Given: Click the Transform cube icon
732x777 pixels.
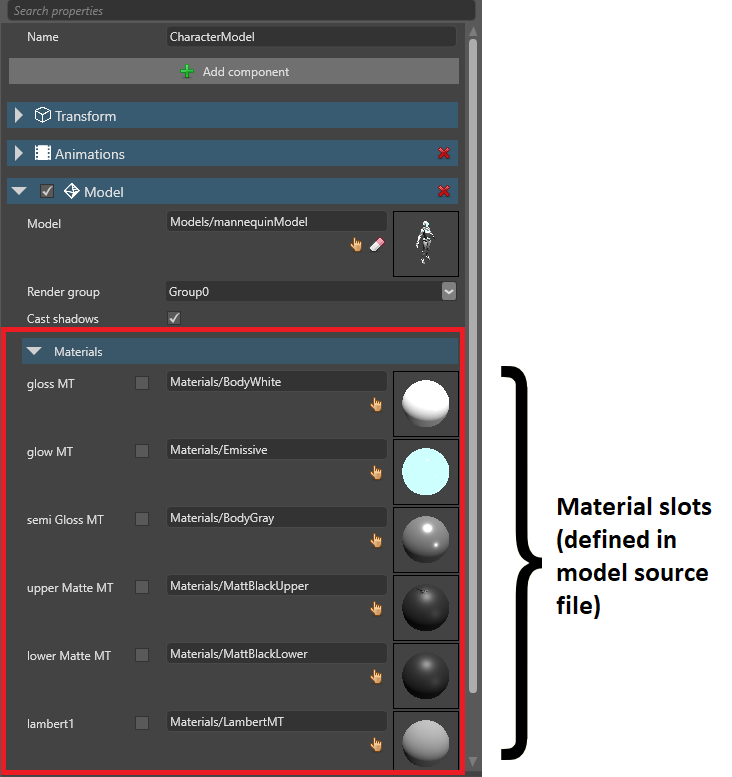Looking at the screenshot, I should click(43, 115).
